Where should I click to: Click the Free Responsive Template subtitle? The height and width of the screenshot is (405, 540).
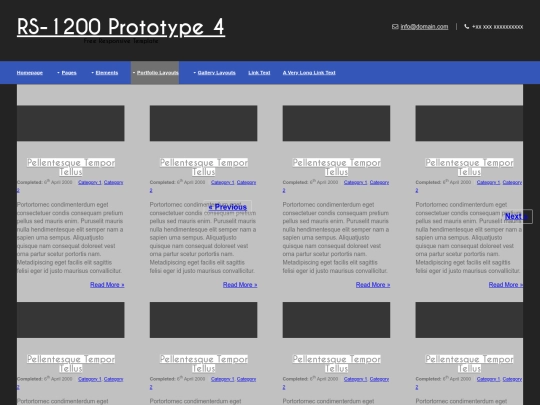point(121,41)
